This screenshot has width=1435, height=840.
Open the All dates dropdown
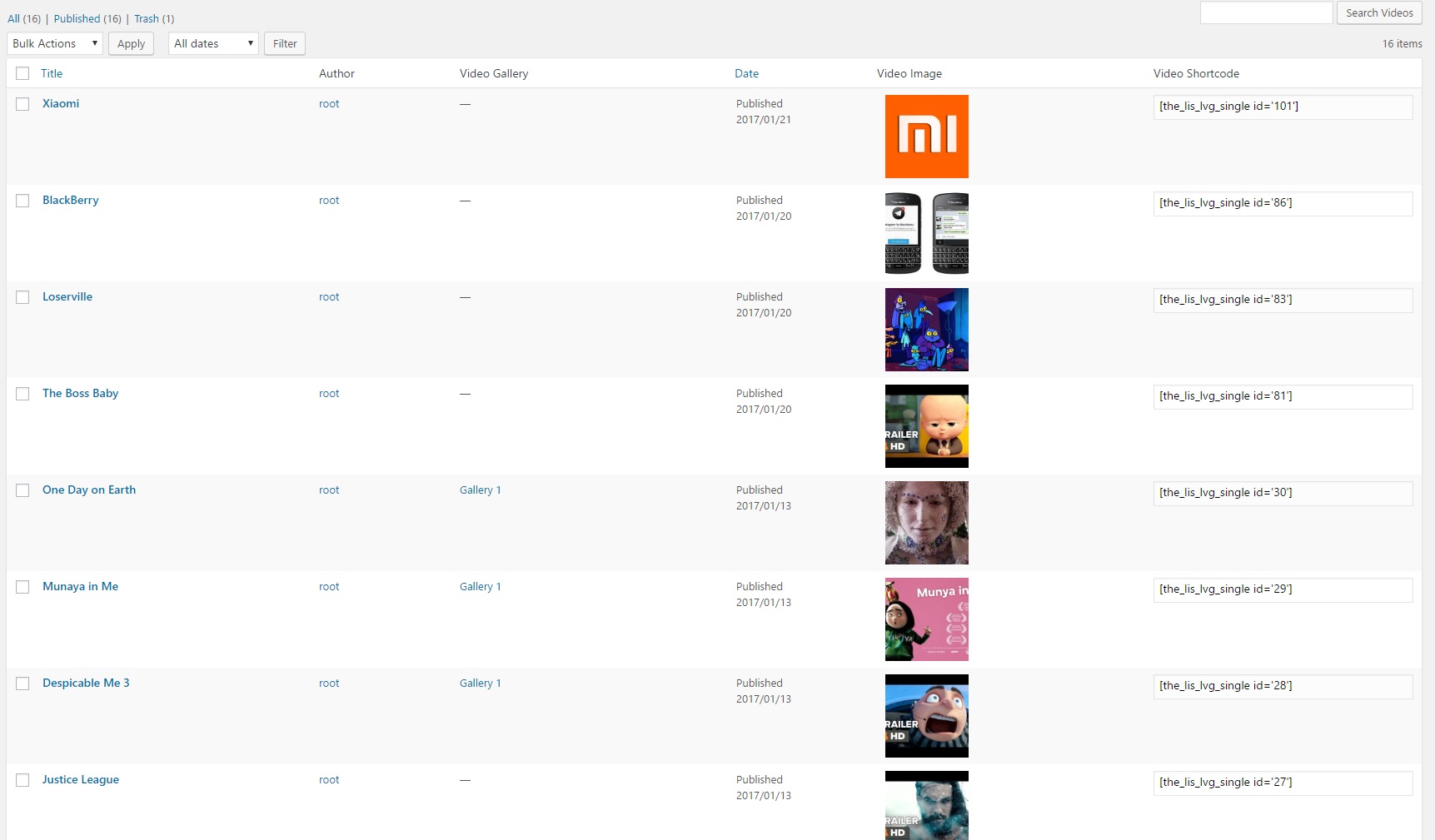pos(213,43)
